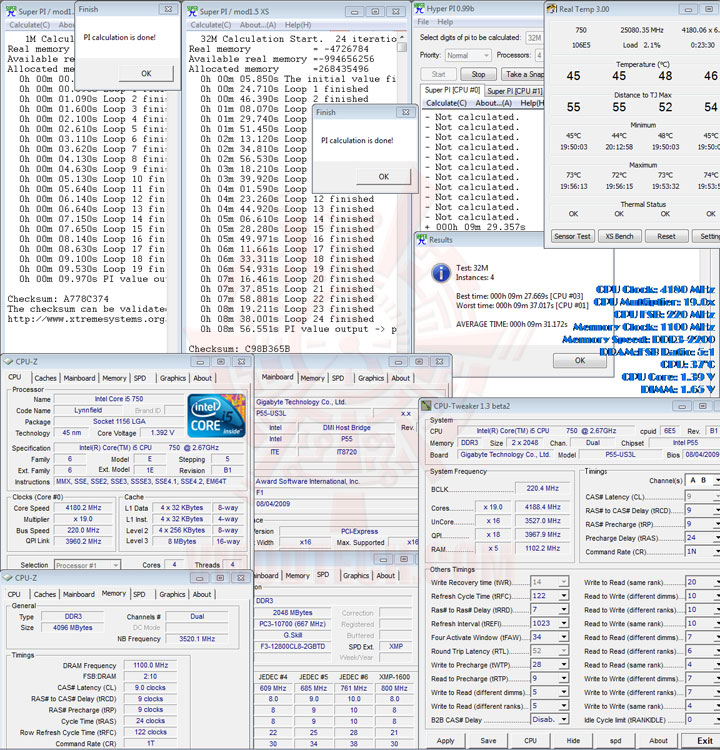
Task: Select Memory tab in the Core i5 750 CPU-Z window
Action: [x=114, y=378]
